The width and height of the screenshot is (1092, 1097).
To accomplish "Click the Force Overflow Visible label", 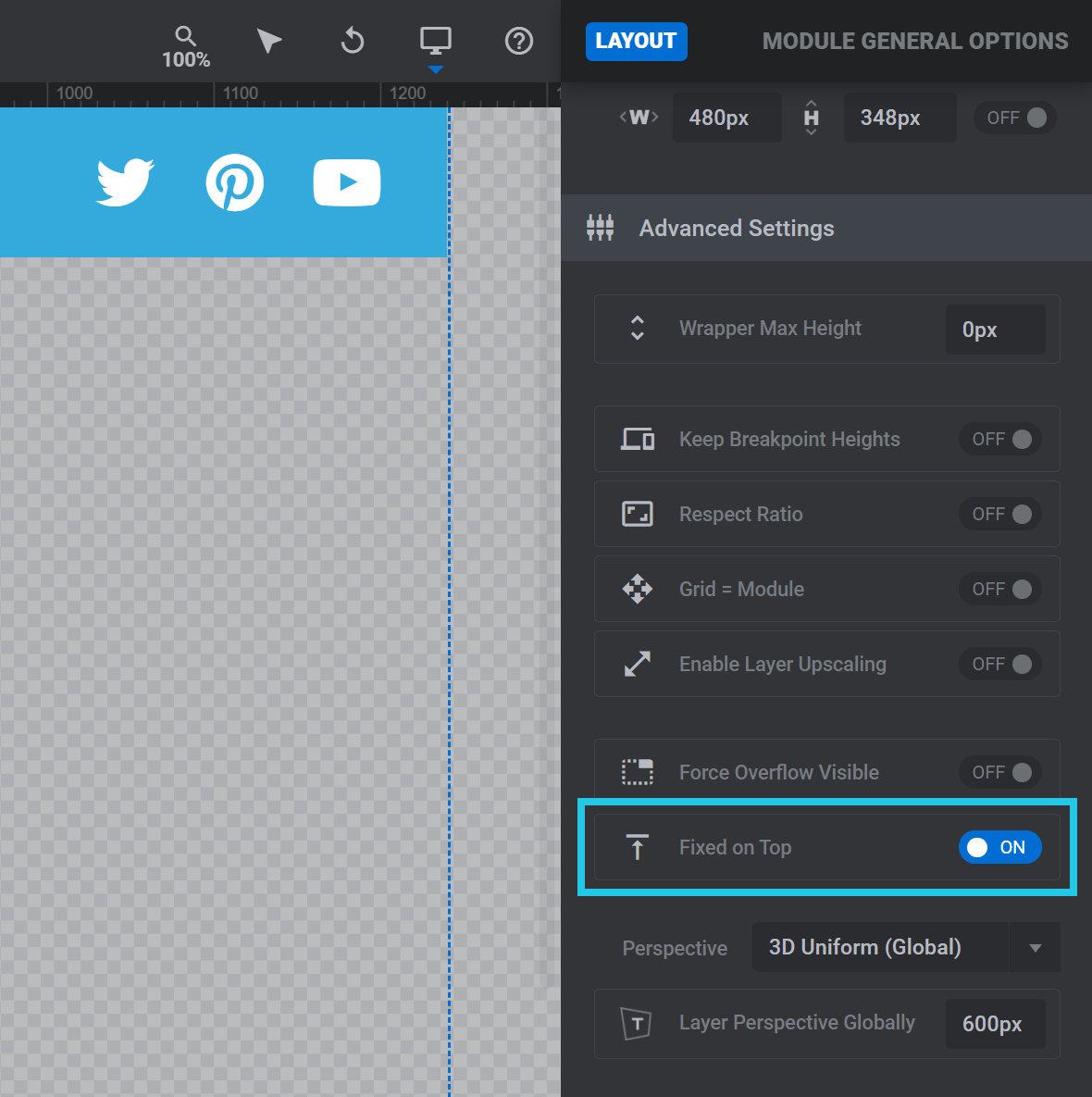I will [778, 772].
